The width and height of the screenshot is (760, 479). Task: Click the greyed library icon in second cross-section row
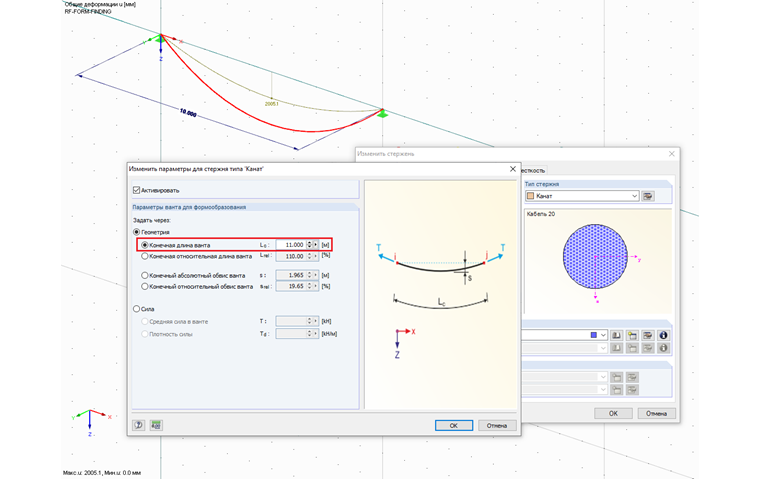pyautogui.click(x=617, y=348)
